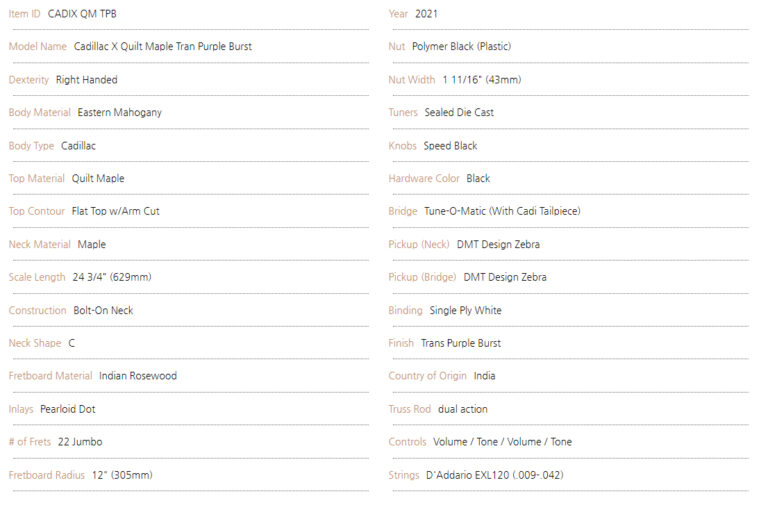
Task: Click the Right Handed dexterity value
Action: click(87, 80)
